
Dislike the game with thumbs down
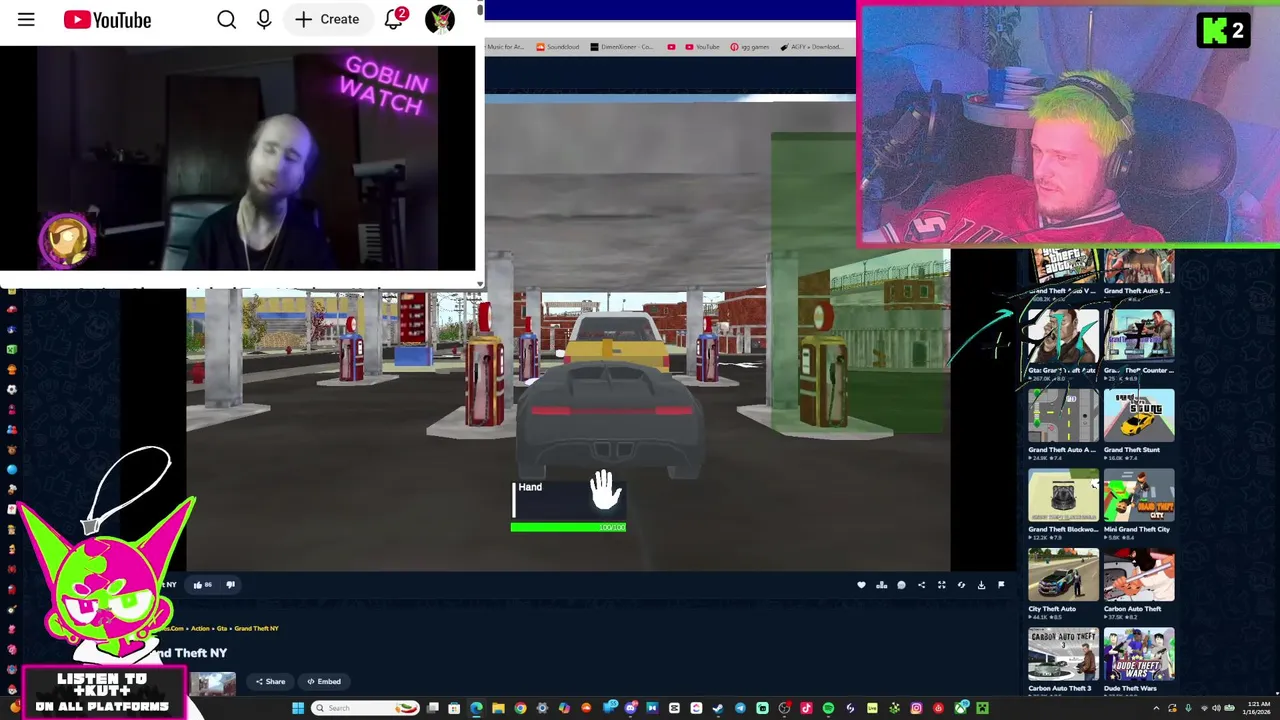(x=231, y=585)
